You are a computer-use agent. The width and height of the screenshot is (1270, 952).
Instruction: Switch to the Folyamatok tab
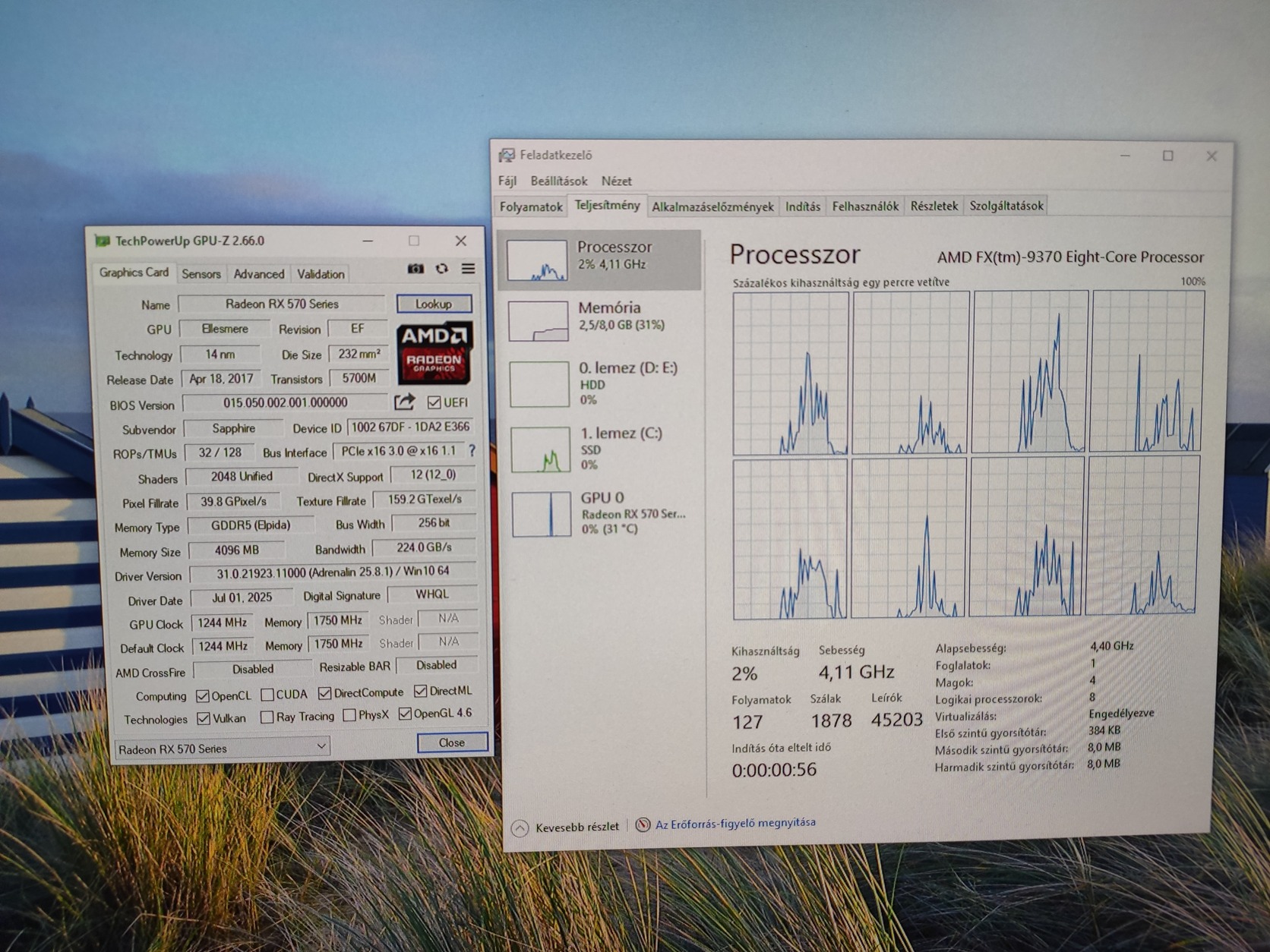click(x=531, y=206)
